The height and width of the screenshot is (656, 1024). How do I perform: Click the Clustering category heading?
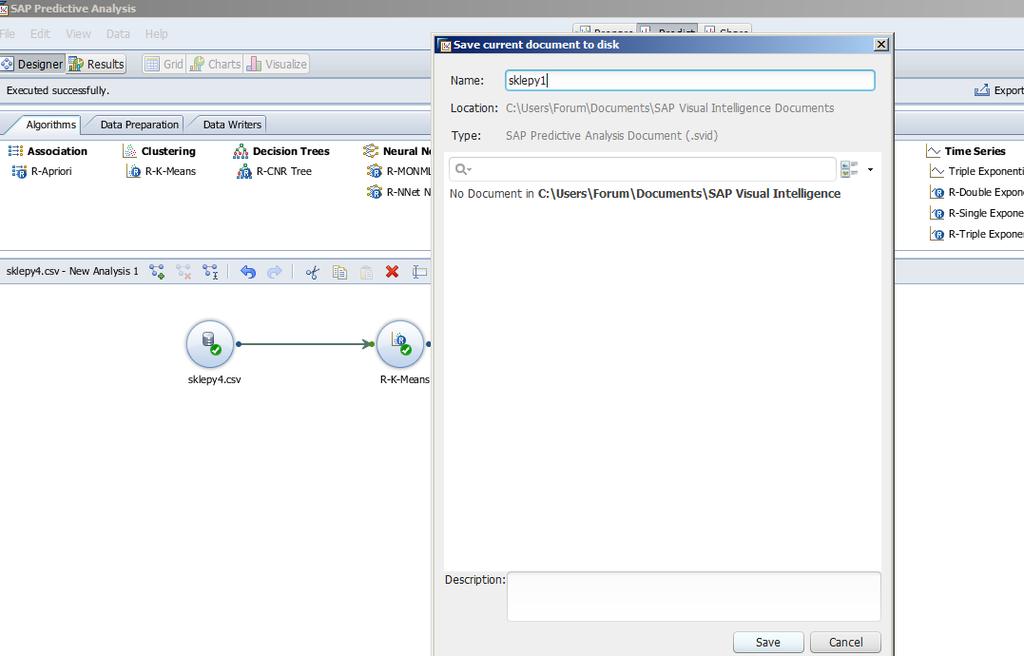click(168, 151)
